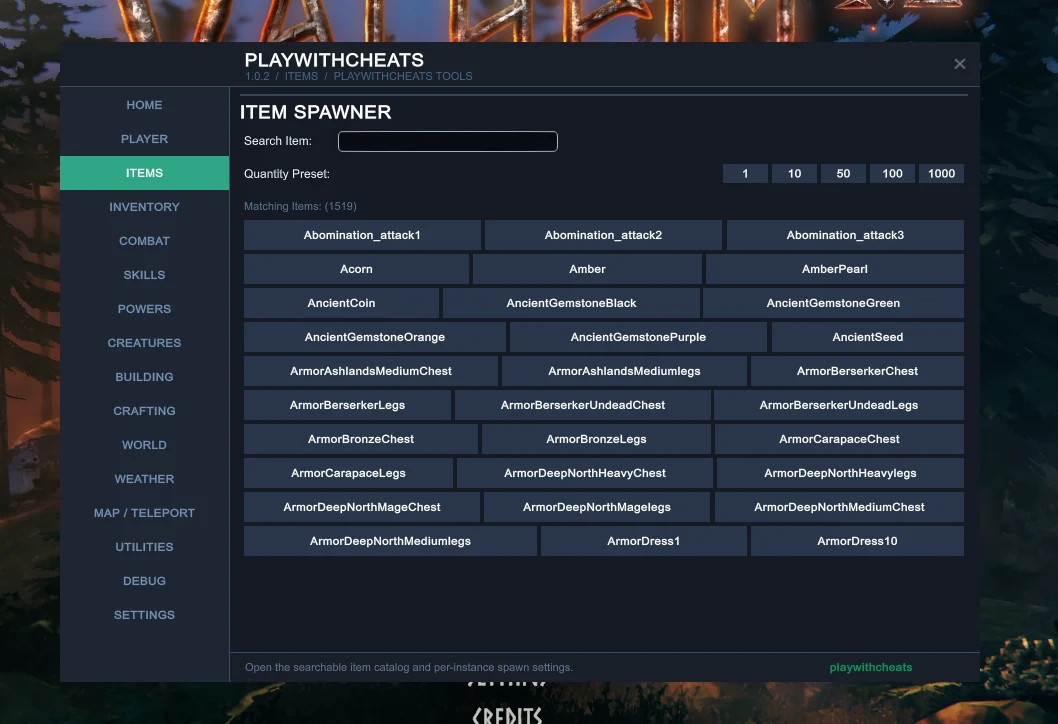
Task: Spawn AncientGemstonePurple item
Action: coord(638,337)
